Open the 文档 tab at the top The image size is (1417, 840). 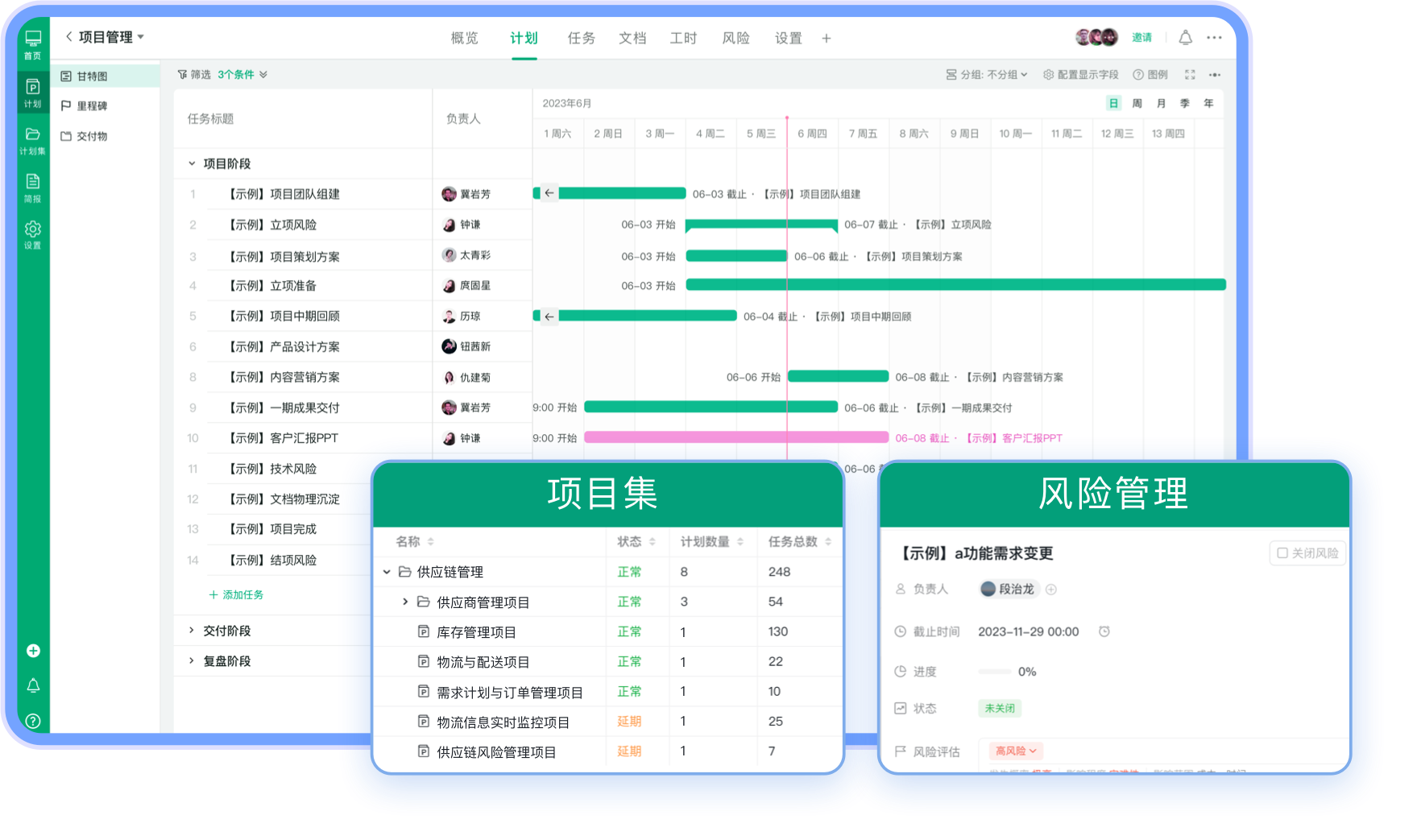[633, 38]
